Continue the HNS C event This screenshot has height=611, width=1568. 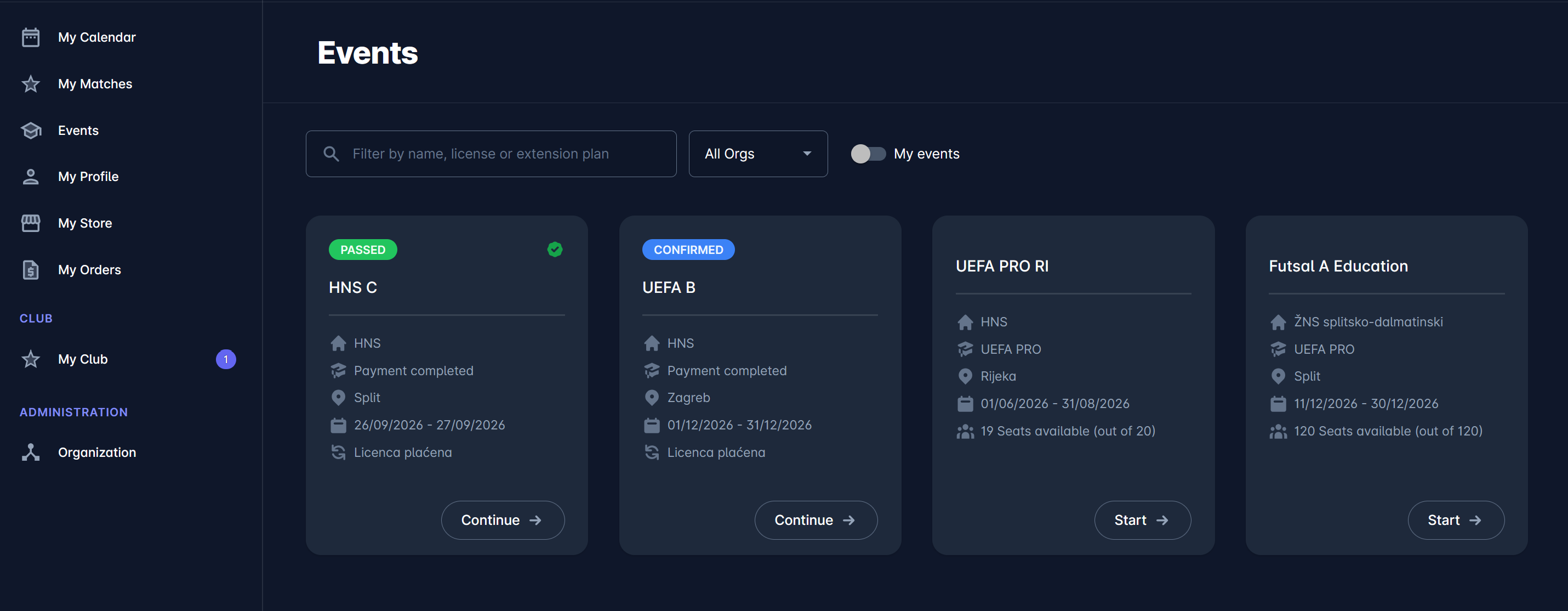(502, 519)
